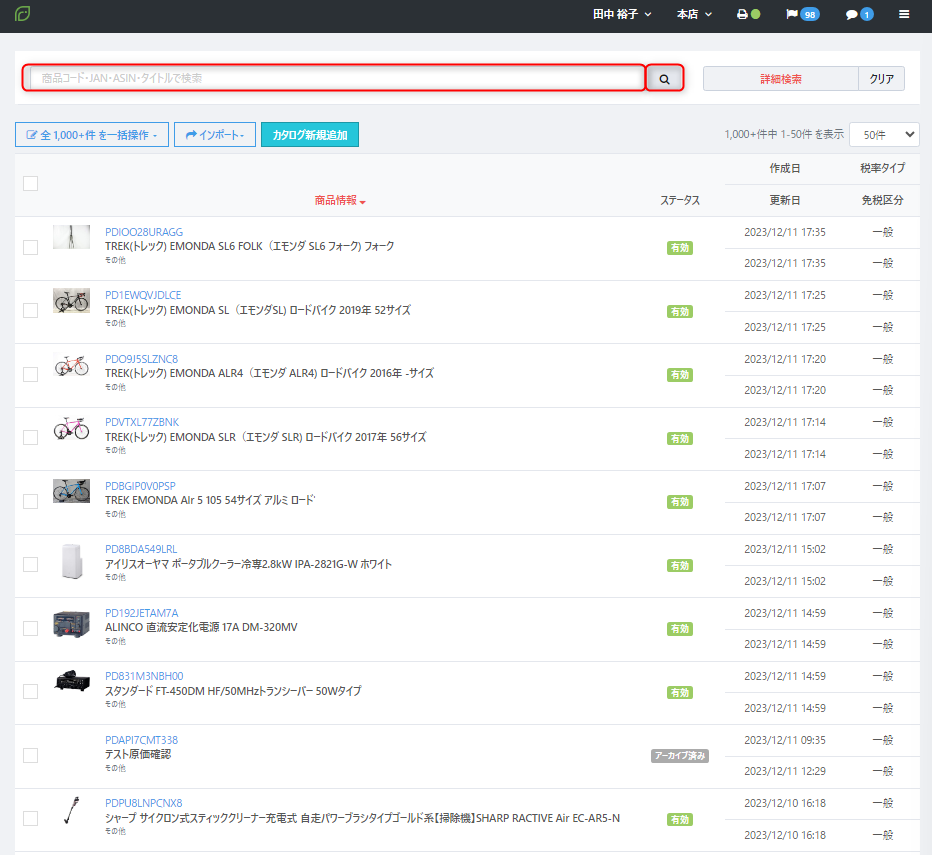Open product link PDO9J5SLZNC8
Viewport: 932px width, 855px height.
click(x=141, y=359)
